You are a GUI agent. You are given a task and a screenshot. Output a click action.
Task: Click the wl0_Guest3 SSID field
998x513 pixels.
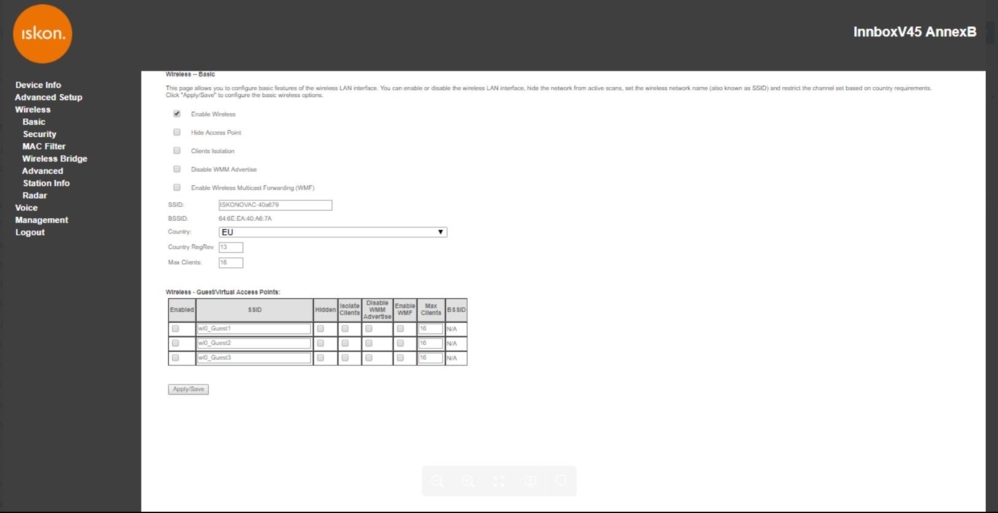(254, 358)
